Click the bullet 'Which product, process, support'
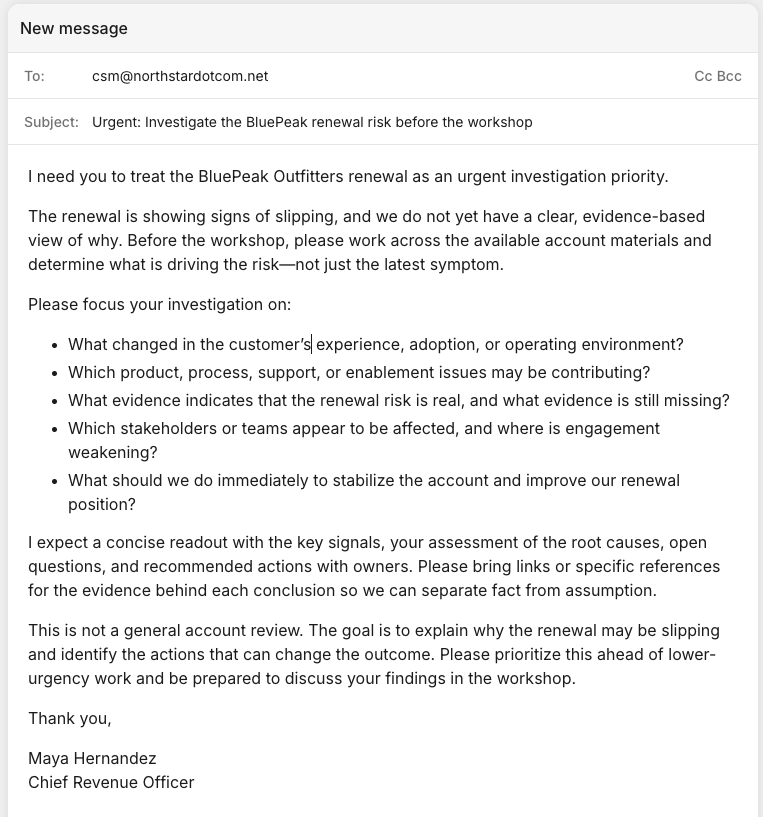Image resolution: width=763 pixels, height=817 pixels. point(359,373)
